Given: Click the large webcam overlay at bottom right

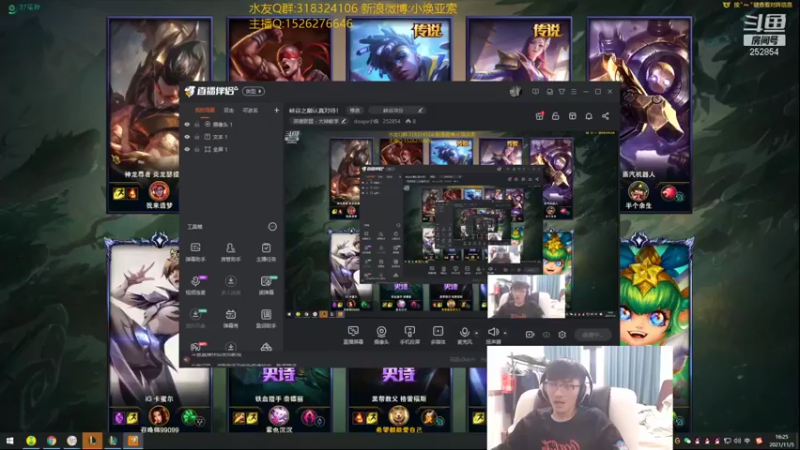Looking at the screenshot, I should click(x=580, y=398).
